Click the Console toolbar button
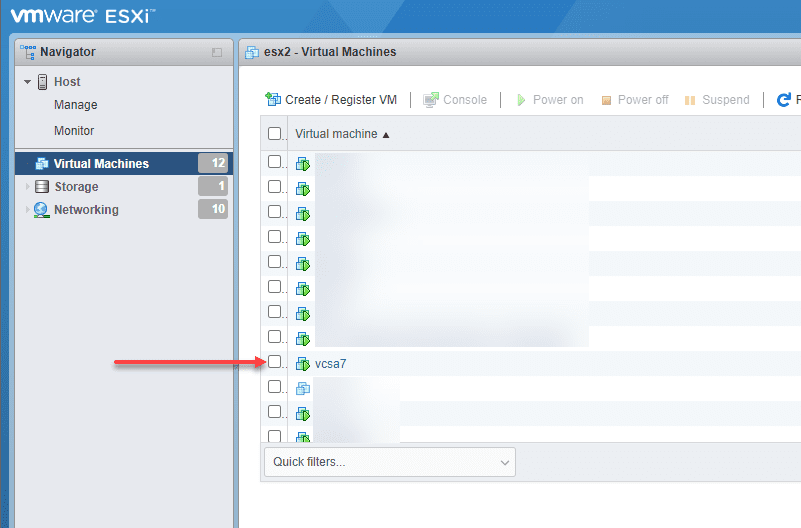The image size is (801, 528). point(455,100)
